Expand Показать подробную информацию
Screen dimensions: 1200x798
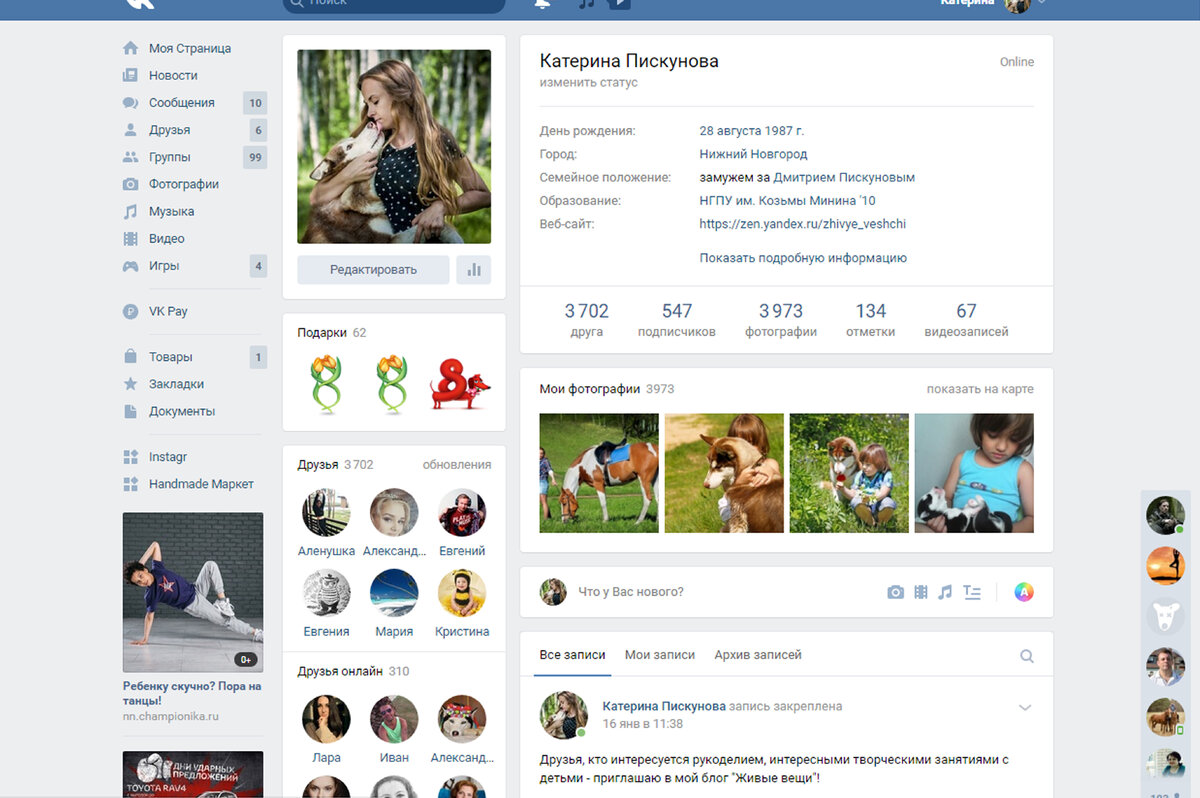coord(803,258)
